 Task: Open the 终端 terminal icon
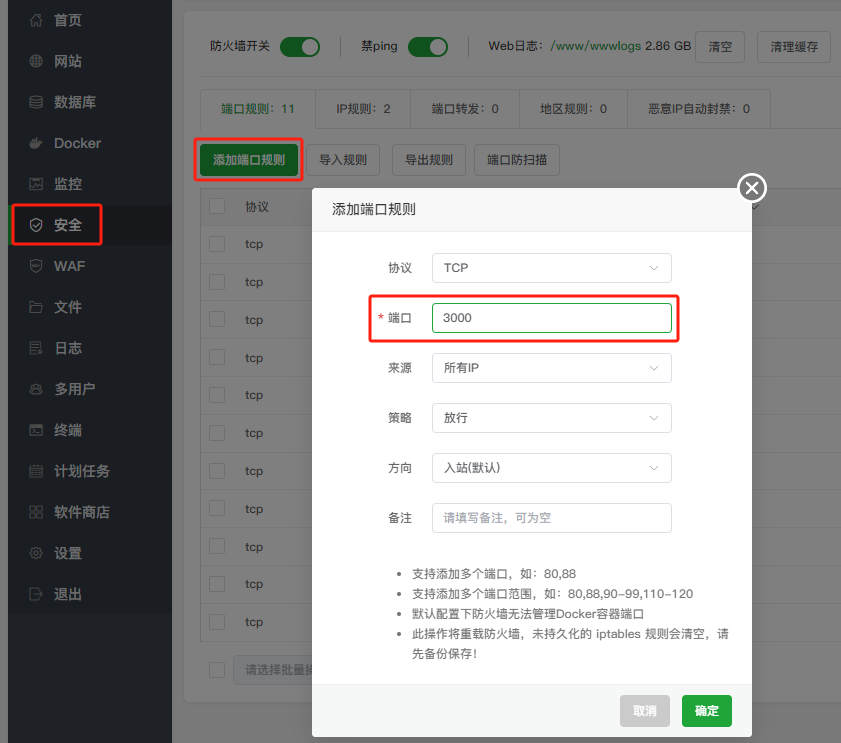pyautogui.click(x=36, y=430)
